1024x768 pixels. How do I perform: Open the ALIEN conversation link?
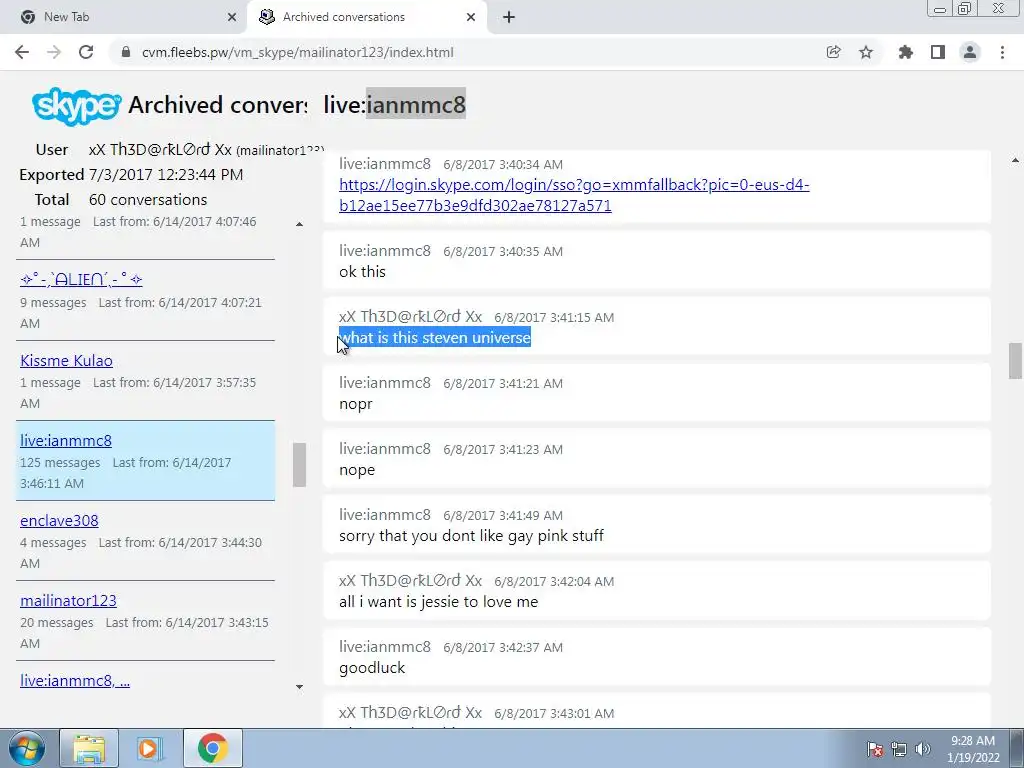81,280
